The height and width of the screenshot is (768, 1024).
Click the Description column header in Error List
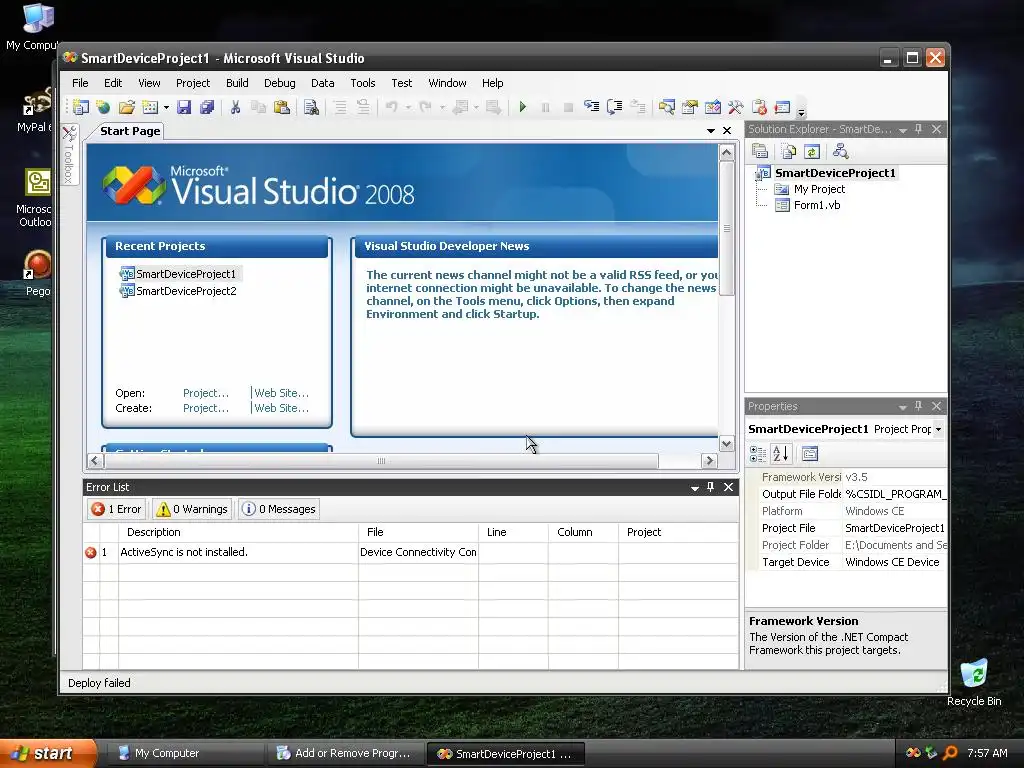click(x=238, y=532)
